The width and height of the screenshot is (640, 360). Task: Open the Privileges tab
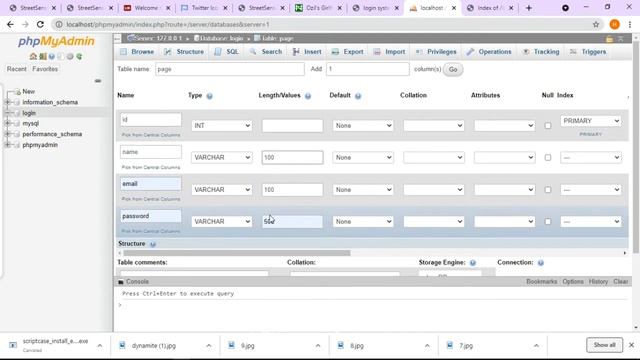[x=436, y=52]
